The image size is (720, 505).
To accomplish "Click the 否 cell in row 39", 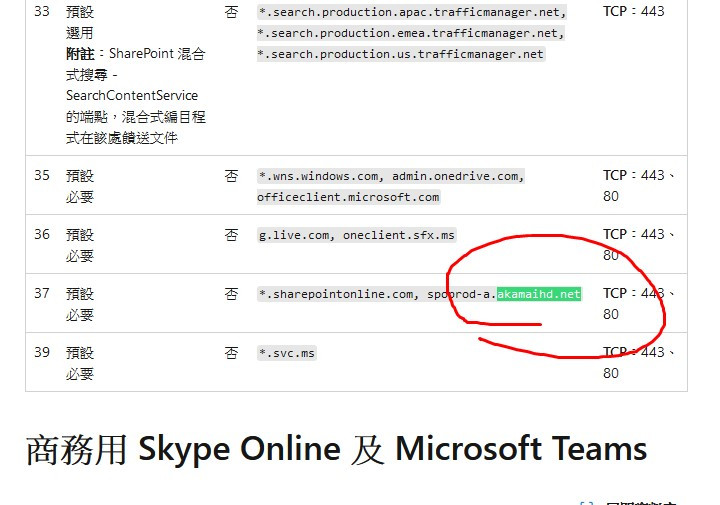I will (x=231, y=353).
